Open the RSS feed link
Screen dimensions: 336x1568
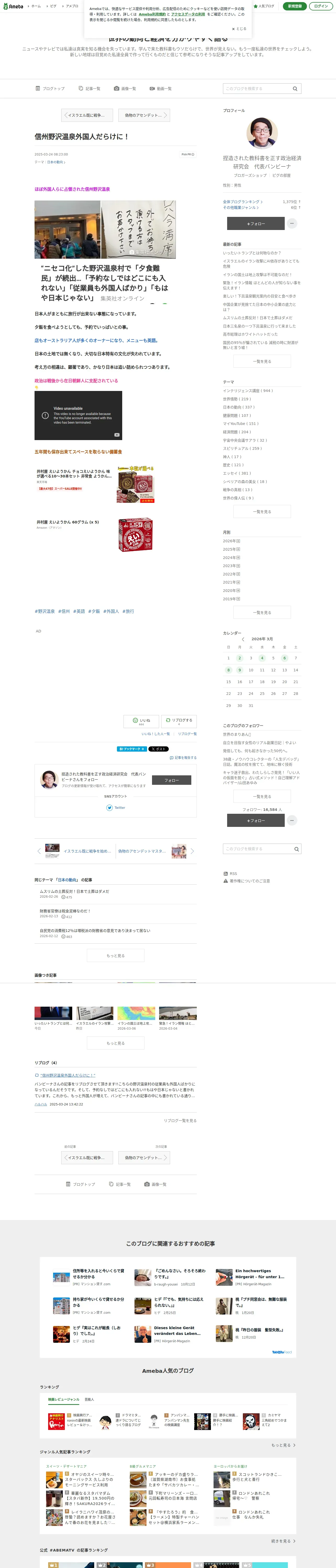(x=231, y=873)
